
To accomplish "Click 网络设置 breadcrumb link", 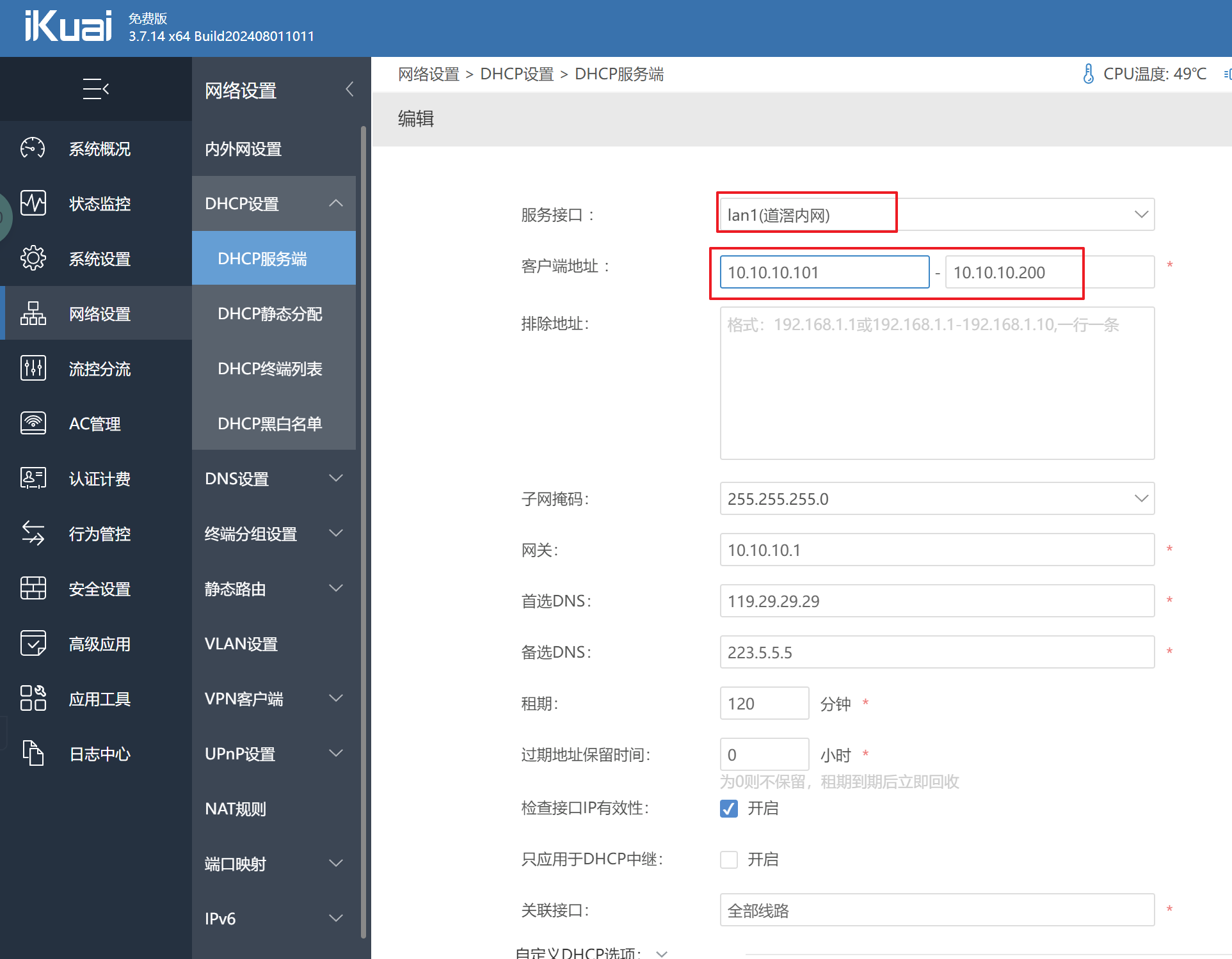I will (x=429, y=74).
